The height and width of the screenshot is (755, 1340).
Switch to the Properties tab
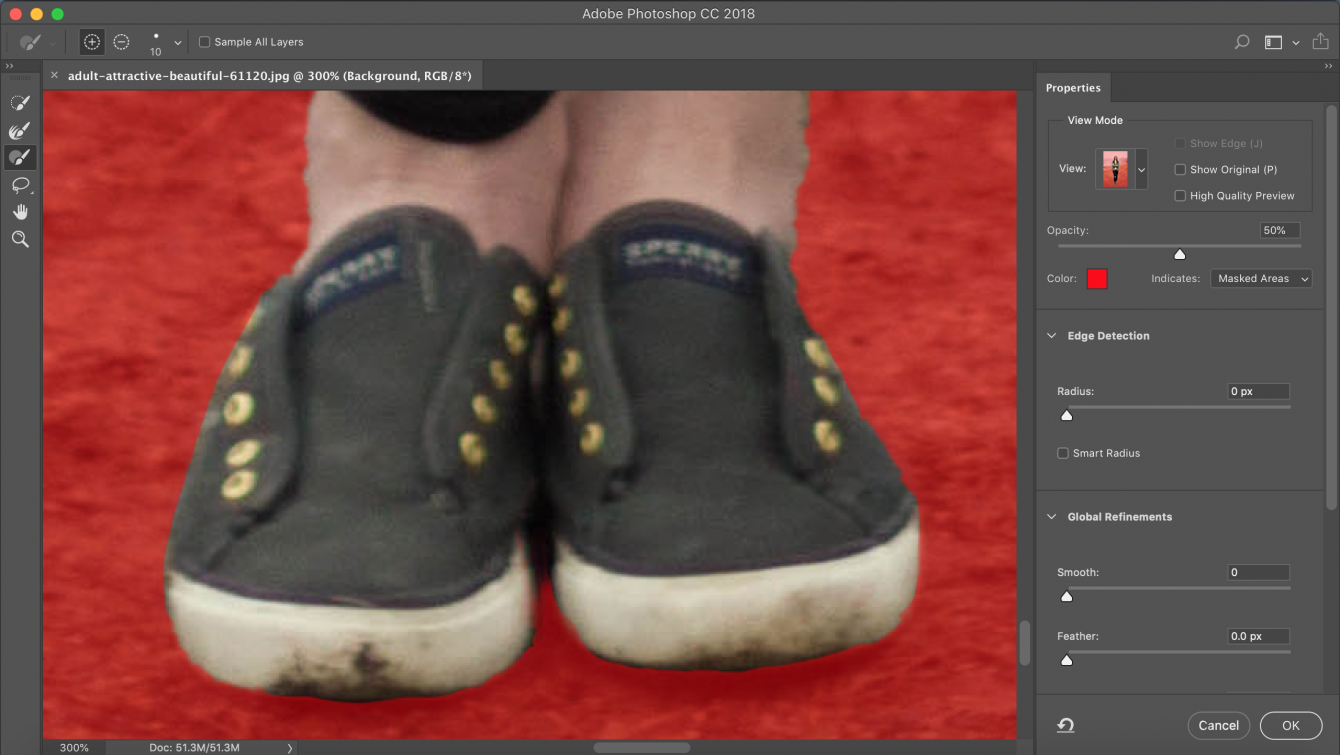(x=1073, y=88)
